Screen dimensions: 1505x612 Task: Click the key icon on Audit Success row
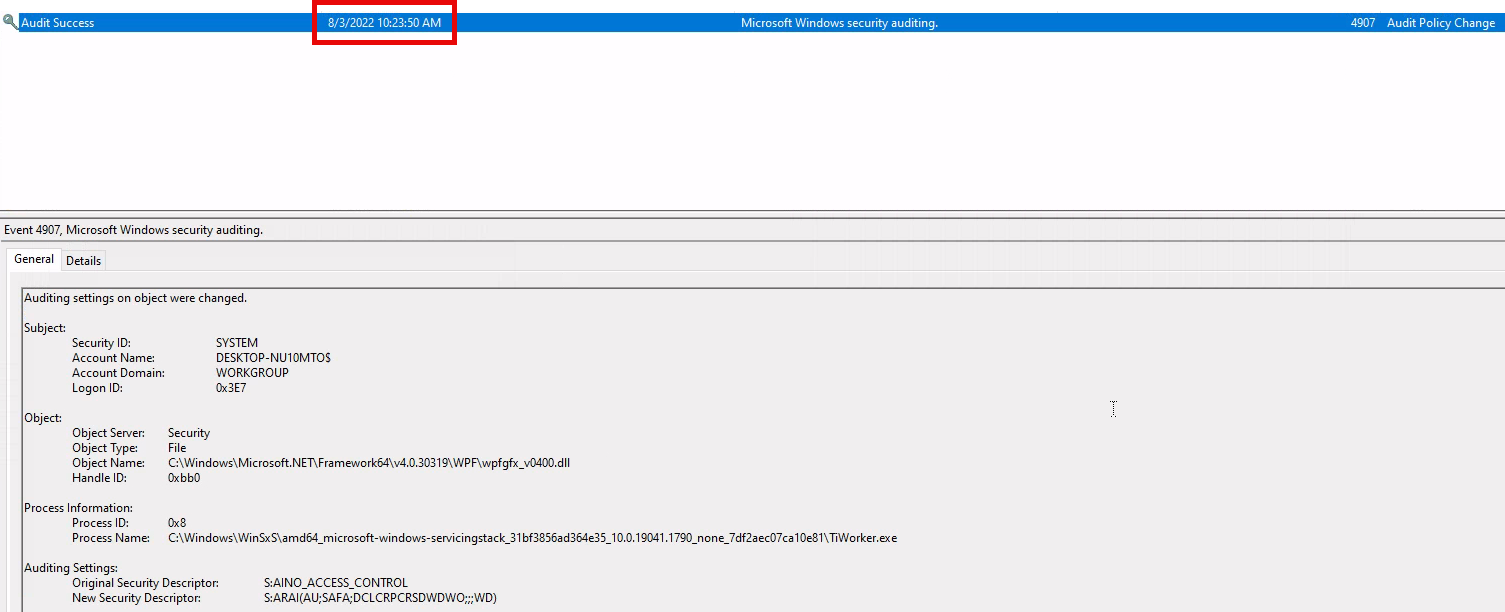[x=10, y=22]
